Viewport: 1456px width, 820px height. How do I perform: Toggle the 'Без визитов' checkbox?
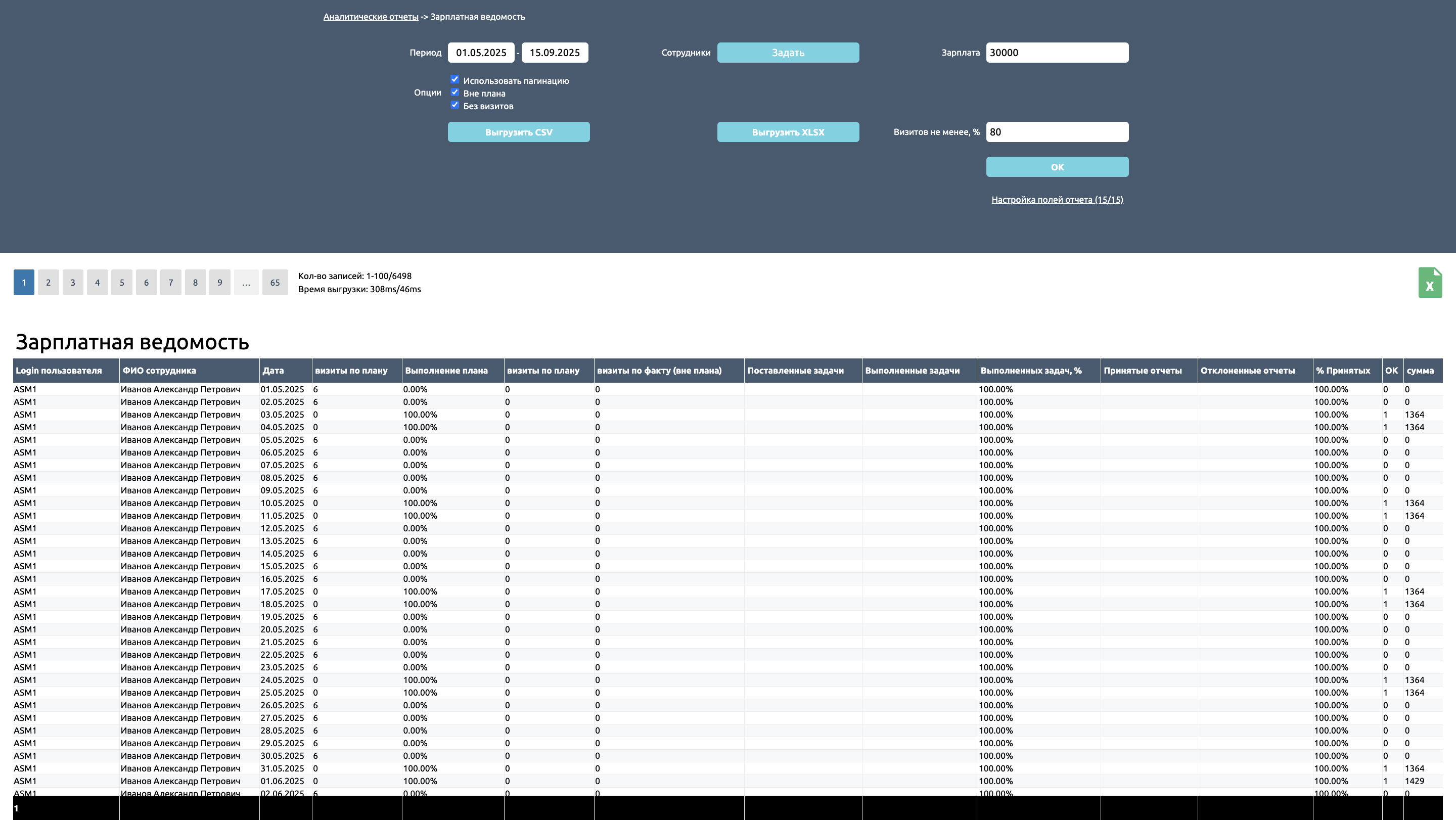[454, 105]
